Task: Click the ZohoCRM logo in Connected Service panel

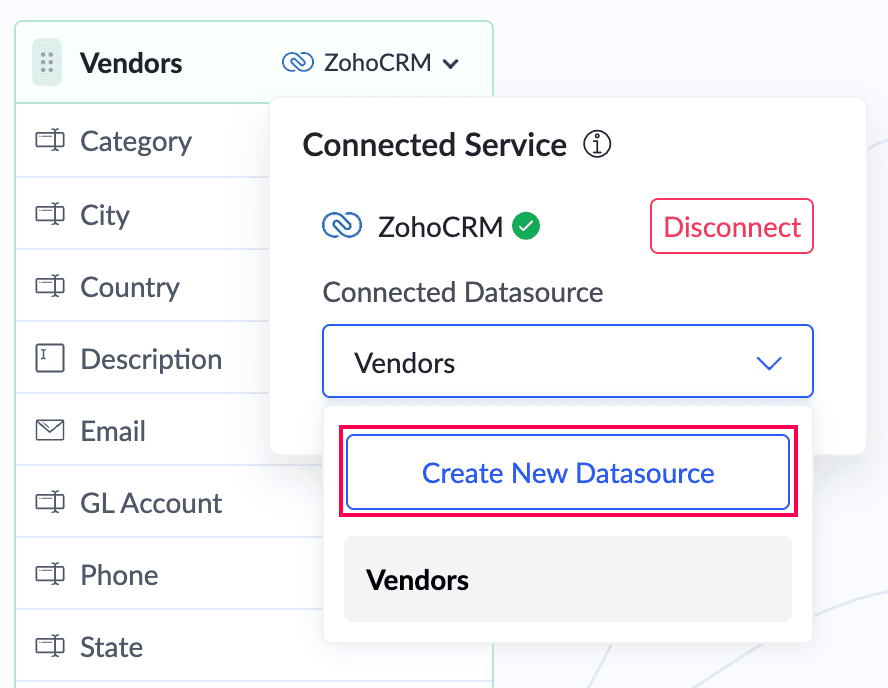Action: click(x=342, y=226)
